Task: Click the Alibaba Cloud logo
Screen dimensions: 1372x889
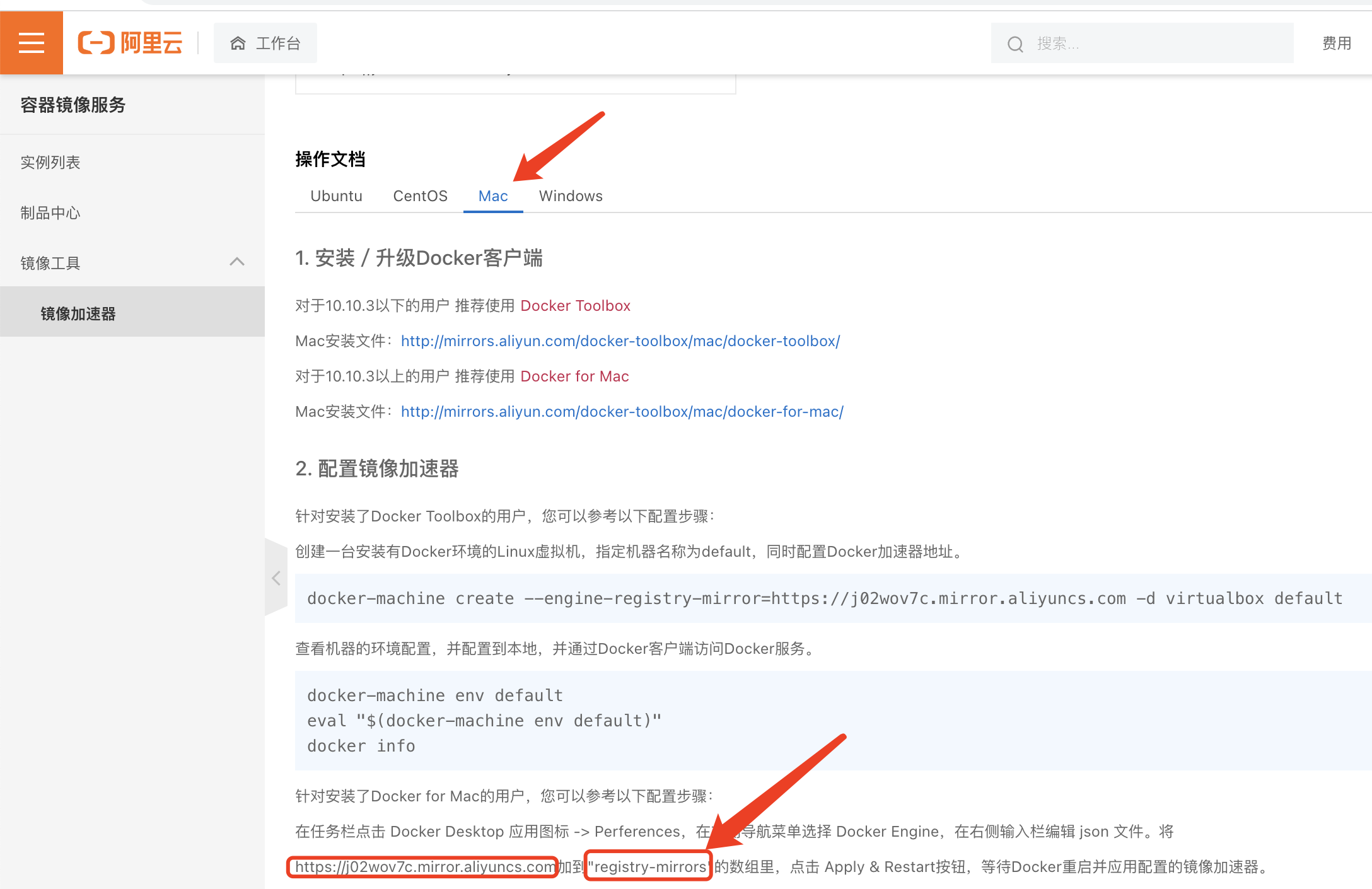Action: (x=130, y=43)
